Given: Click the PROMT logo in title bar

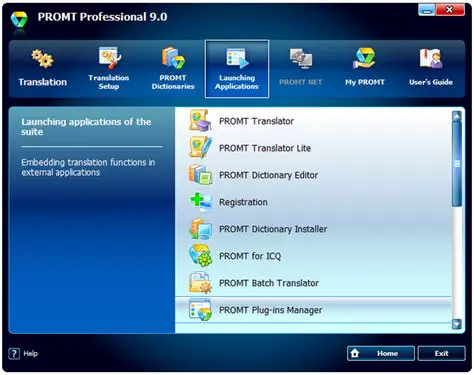Looking at the screenshot, I should (x=19, y=19).
